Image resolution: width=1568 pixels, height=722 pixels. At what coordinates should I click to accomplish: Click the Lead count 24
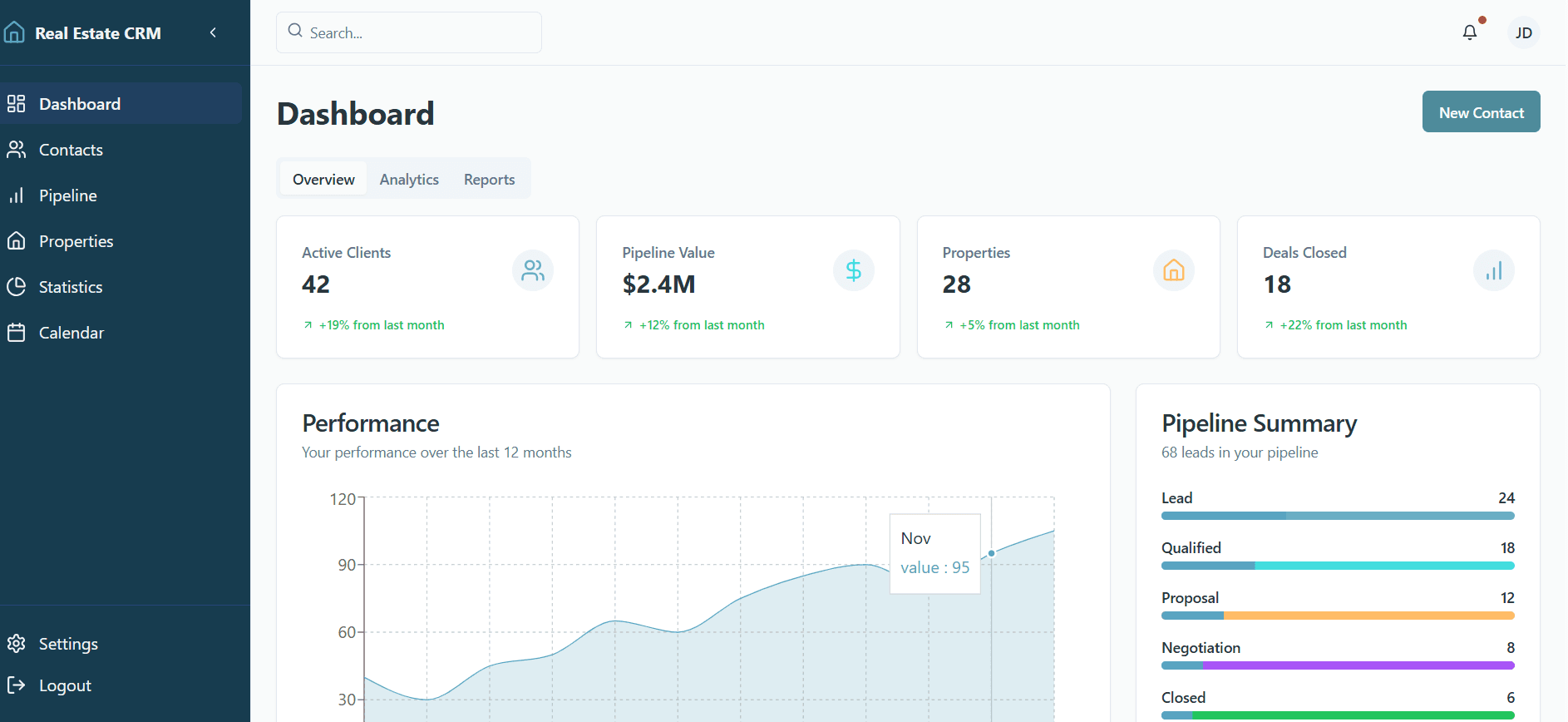(1506, 498)
